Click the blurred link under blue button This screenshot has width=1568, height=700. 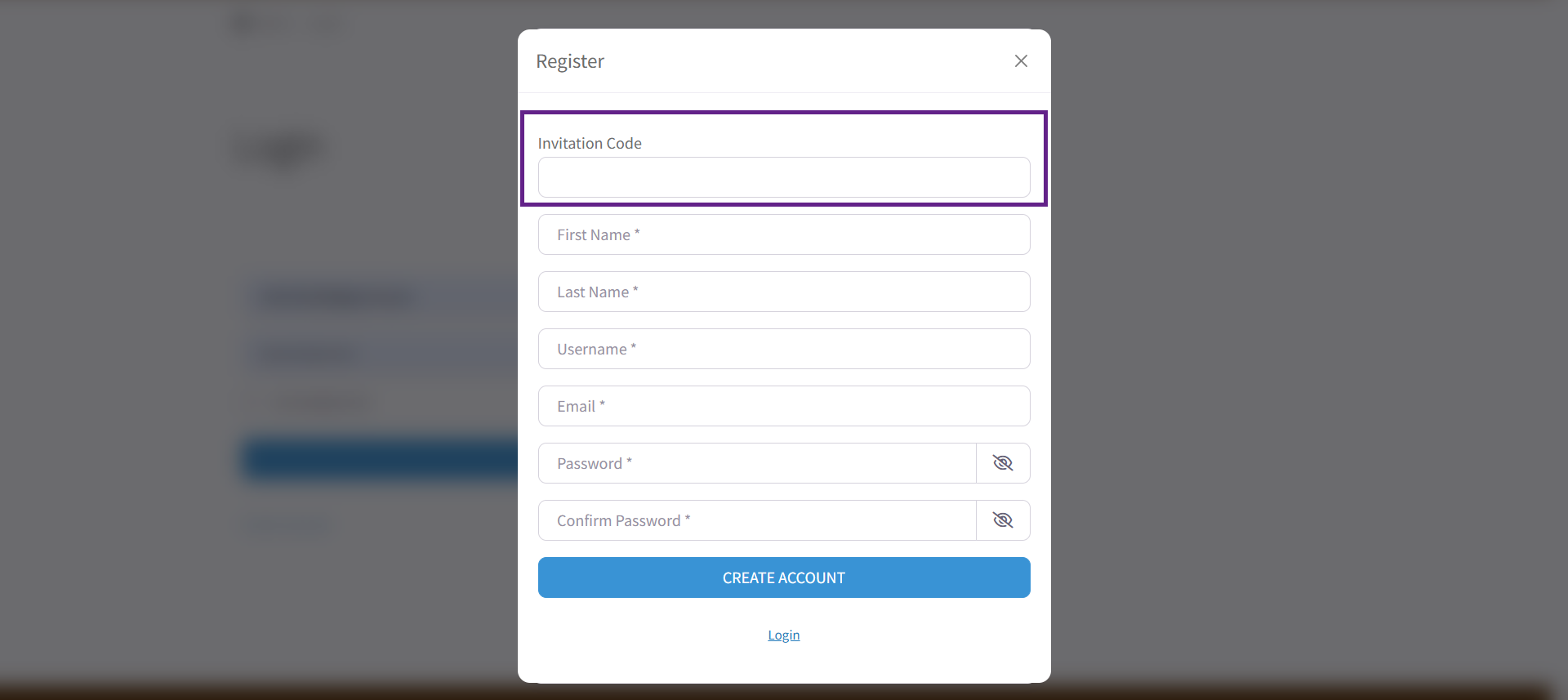tap(290, 523)
